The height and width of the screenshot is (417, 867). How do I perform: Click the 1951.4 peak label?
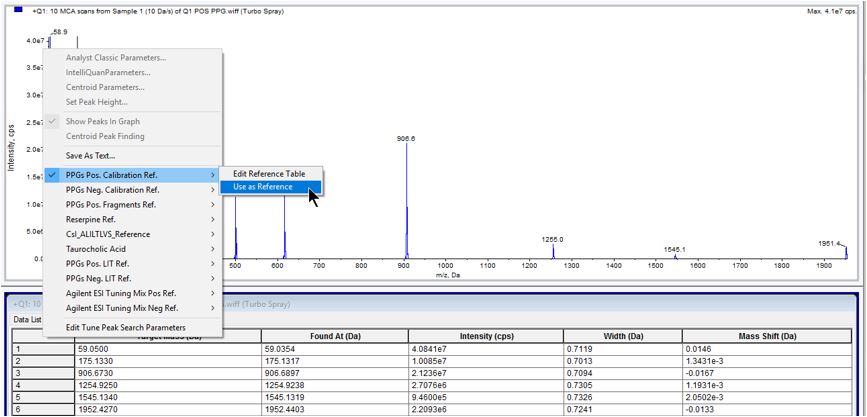(x=829, y=243)
